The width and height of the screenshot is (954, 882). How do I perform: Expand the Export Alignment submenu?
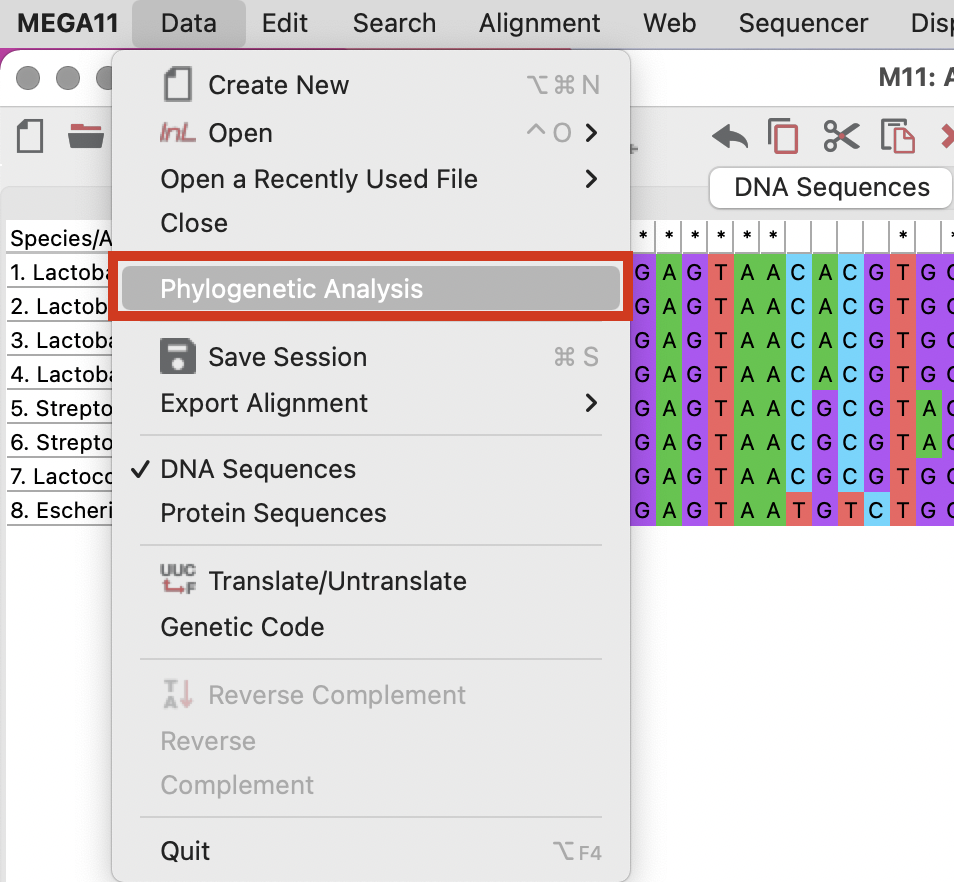pos(592,403)
